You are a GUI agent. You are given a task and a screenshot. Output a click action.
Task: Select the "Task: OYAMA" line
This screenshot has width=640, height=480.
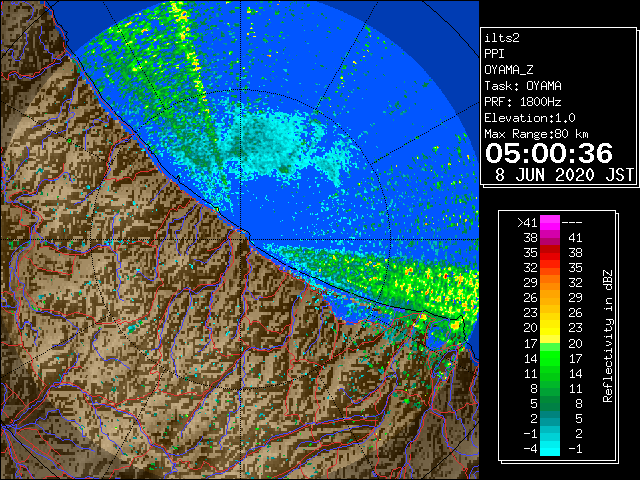(x=523, y=86)
